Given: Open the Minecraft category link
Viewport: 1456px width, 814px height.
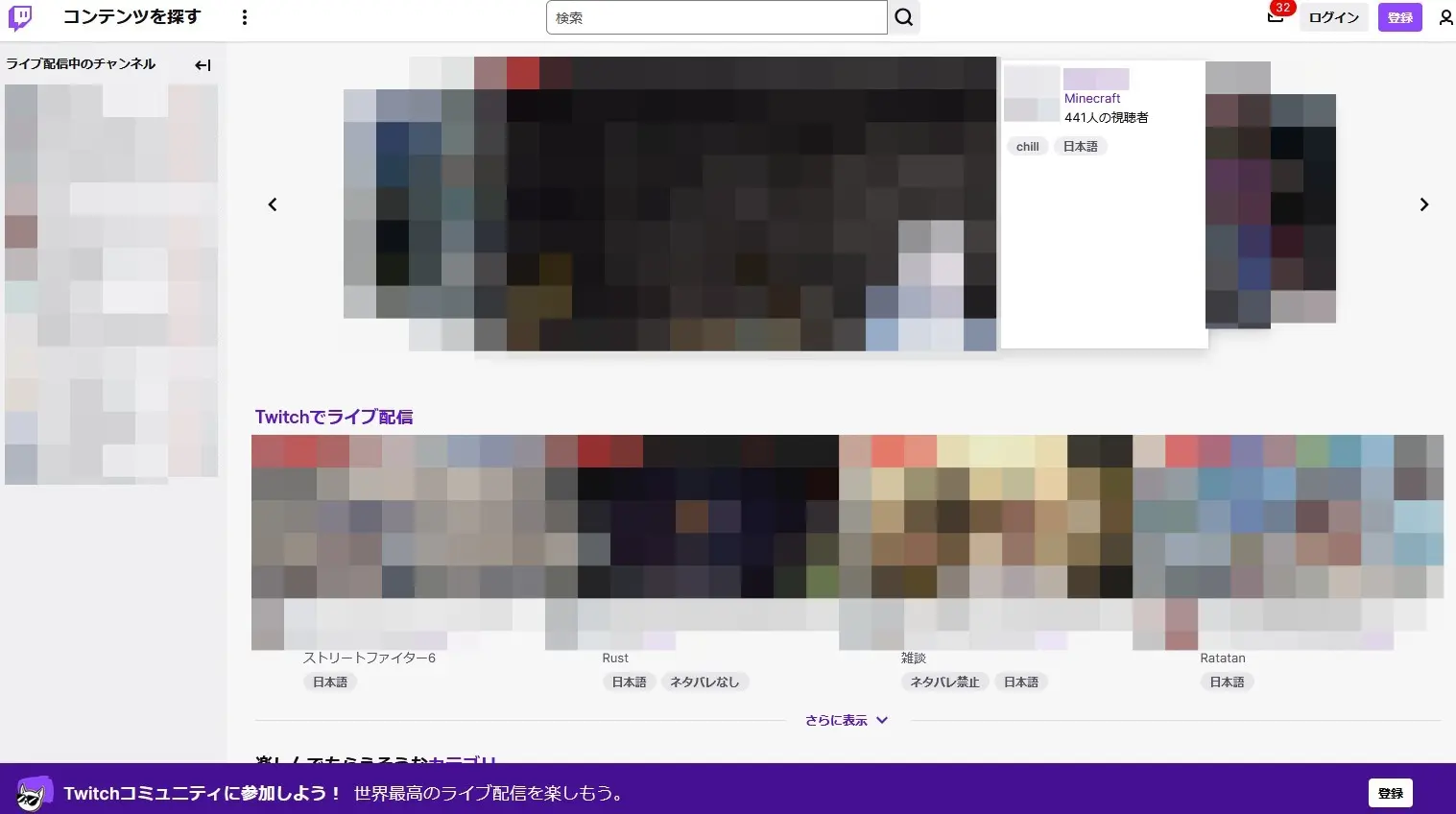Looking at the screenshot, I should tap(1092, 98).
